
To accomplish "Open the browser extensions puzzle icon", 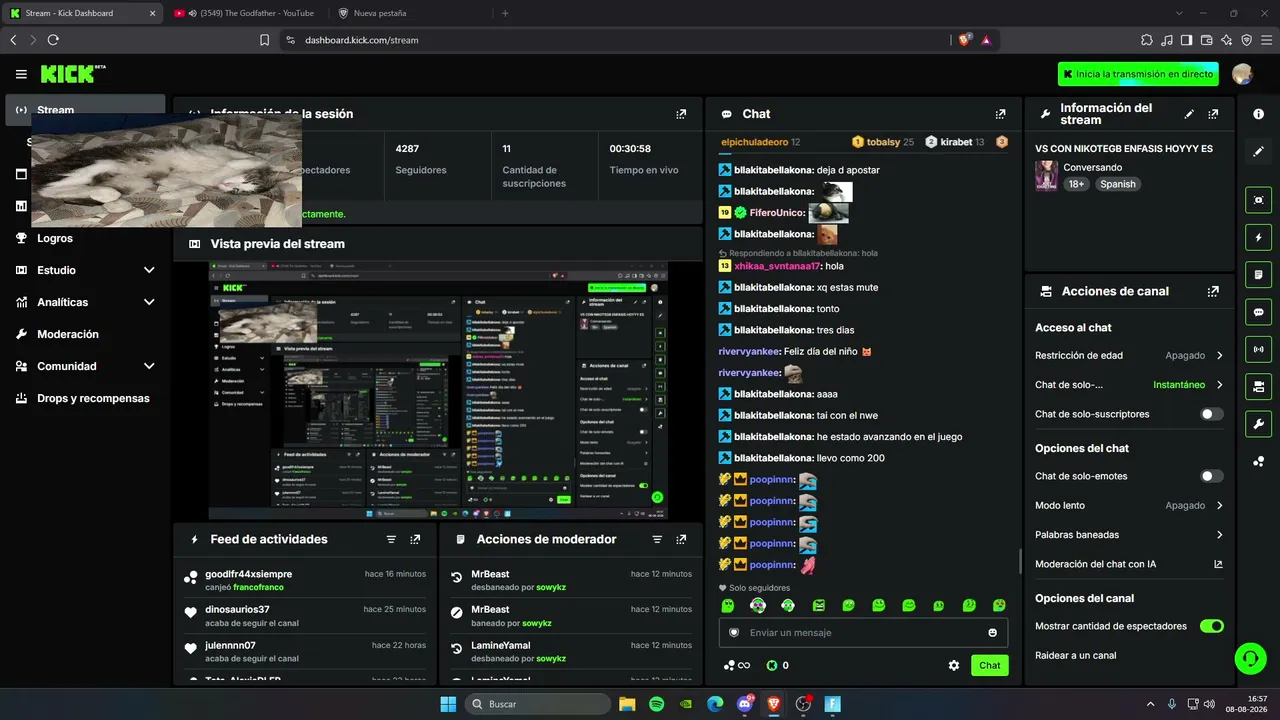I will click(x=1146, y=40).
